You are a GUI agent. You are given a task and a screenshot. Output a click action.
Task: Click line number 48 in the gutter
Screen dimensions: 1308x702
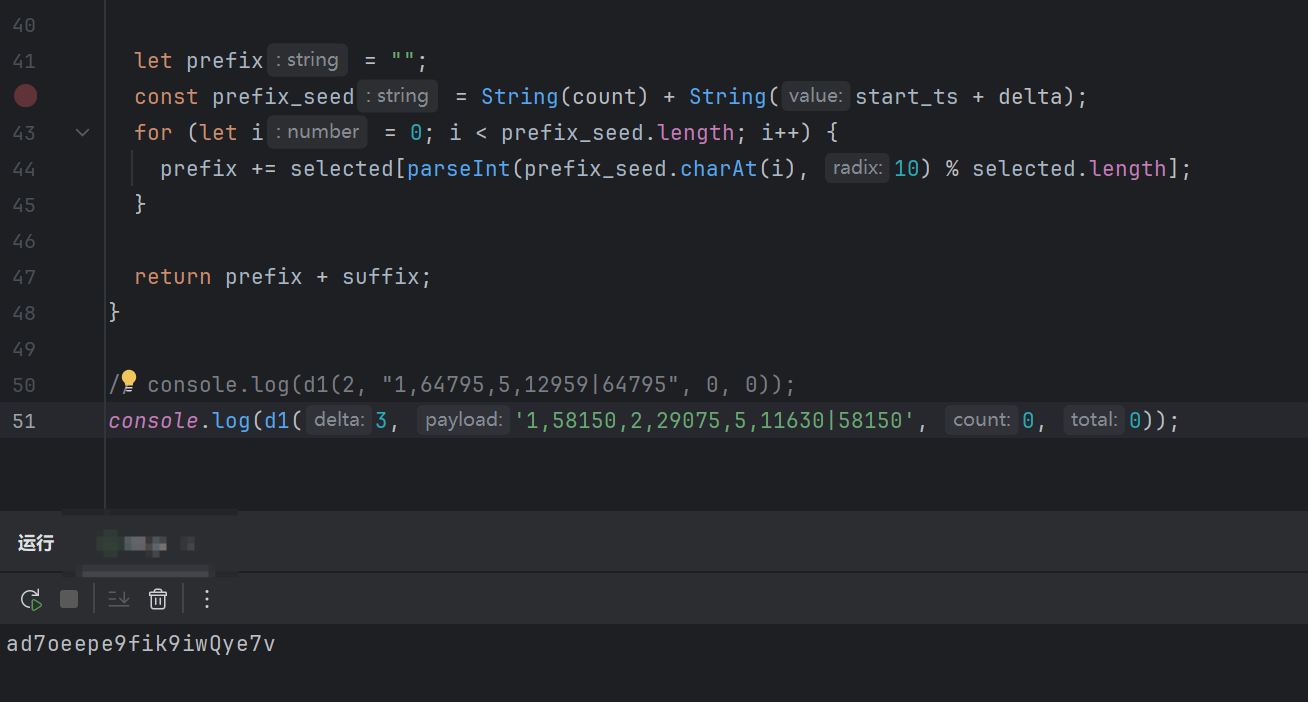tap(24, 313)
